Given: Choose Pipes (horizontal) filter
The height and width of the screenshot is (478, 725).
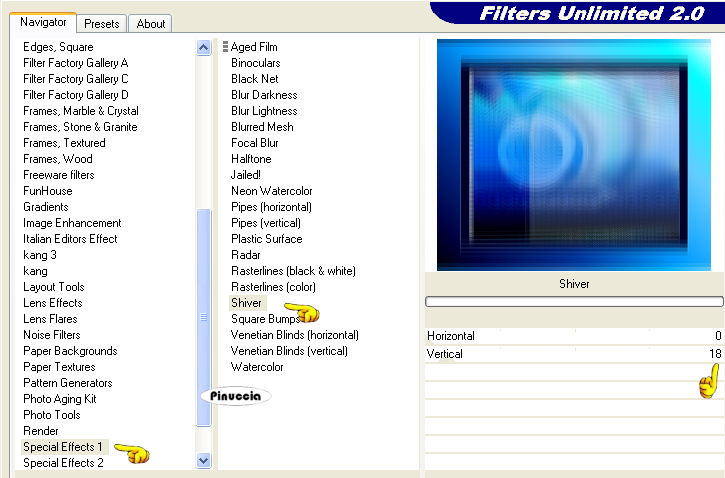Looking at the screenshot, I should pos(271,207).
